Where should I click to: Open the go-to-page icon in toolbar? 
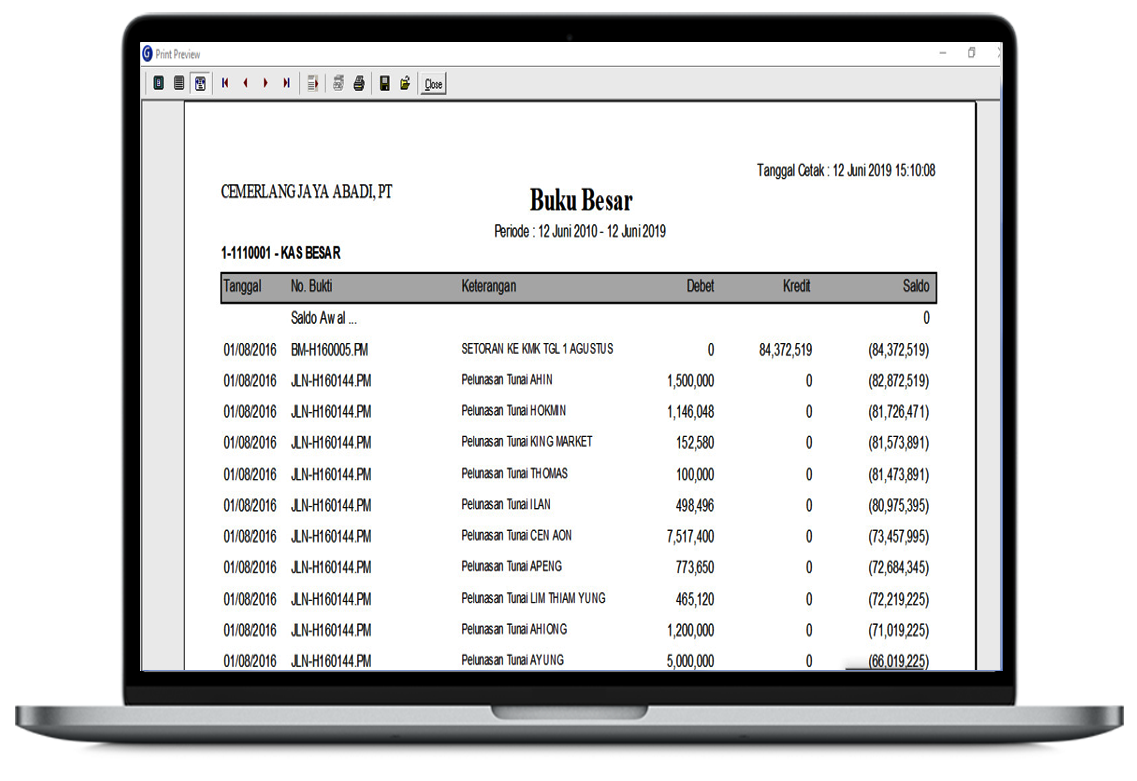(x=313, y=84)
